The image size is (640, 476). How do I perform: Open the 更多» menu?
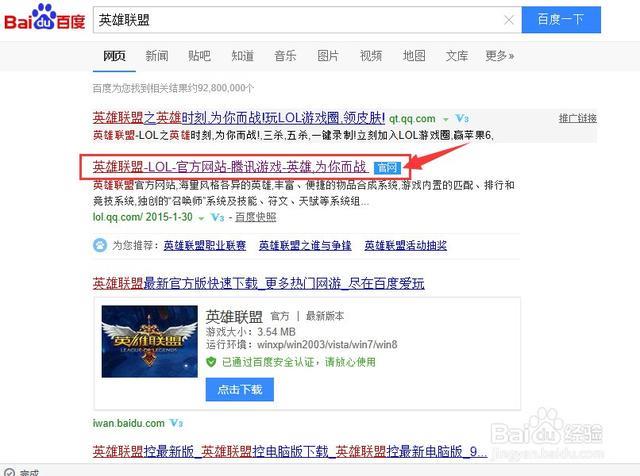pos(500,56)
